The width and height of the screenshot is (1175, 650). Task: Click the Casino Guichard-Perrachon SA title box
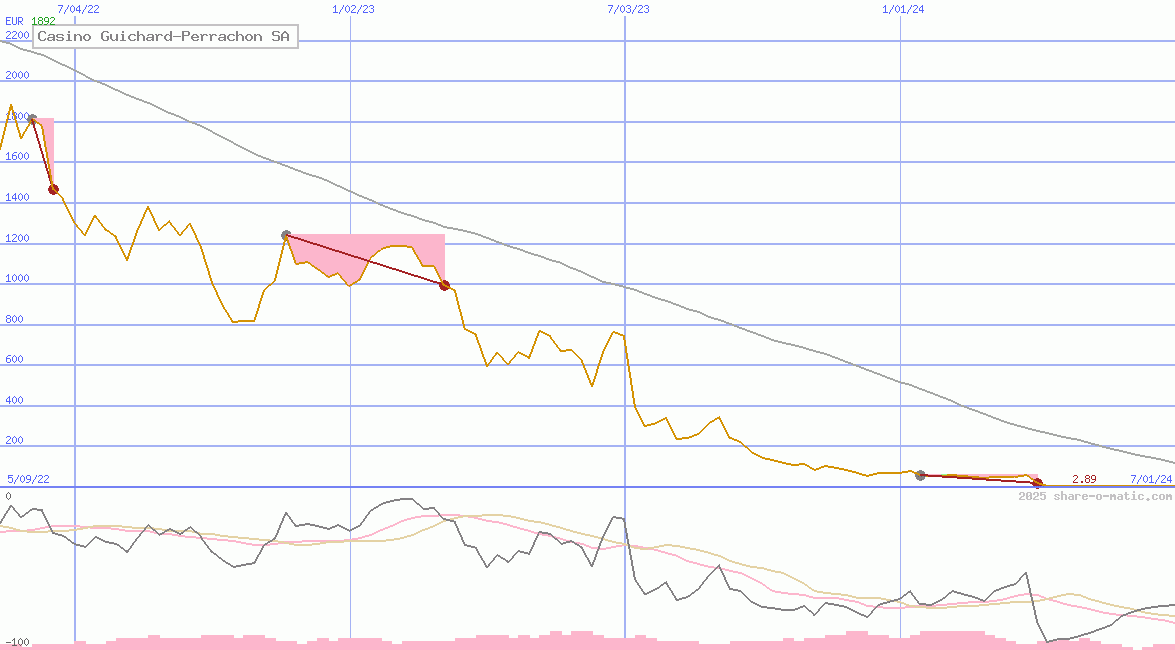[x=166, y=36]
